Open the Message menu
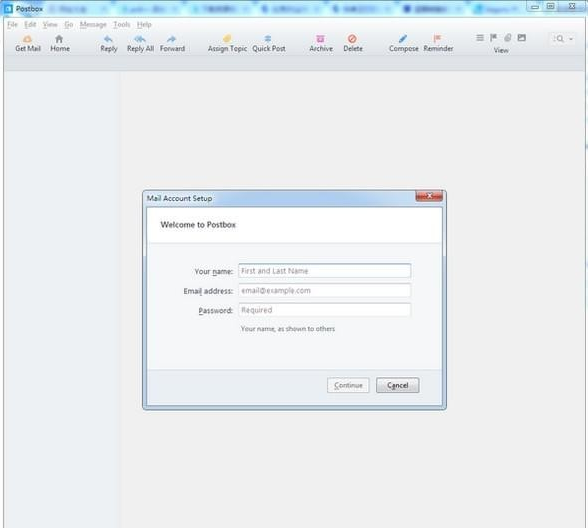 click(93, 25)
